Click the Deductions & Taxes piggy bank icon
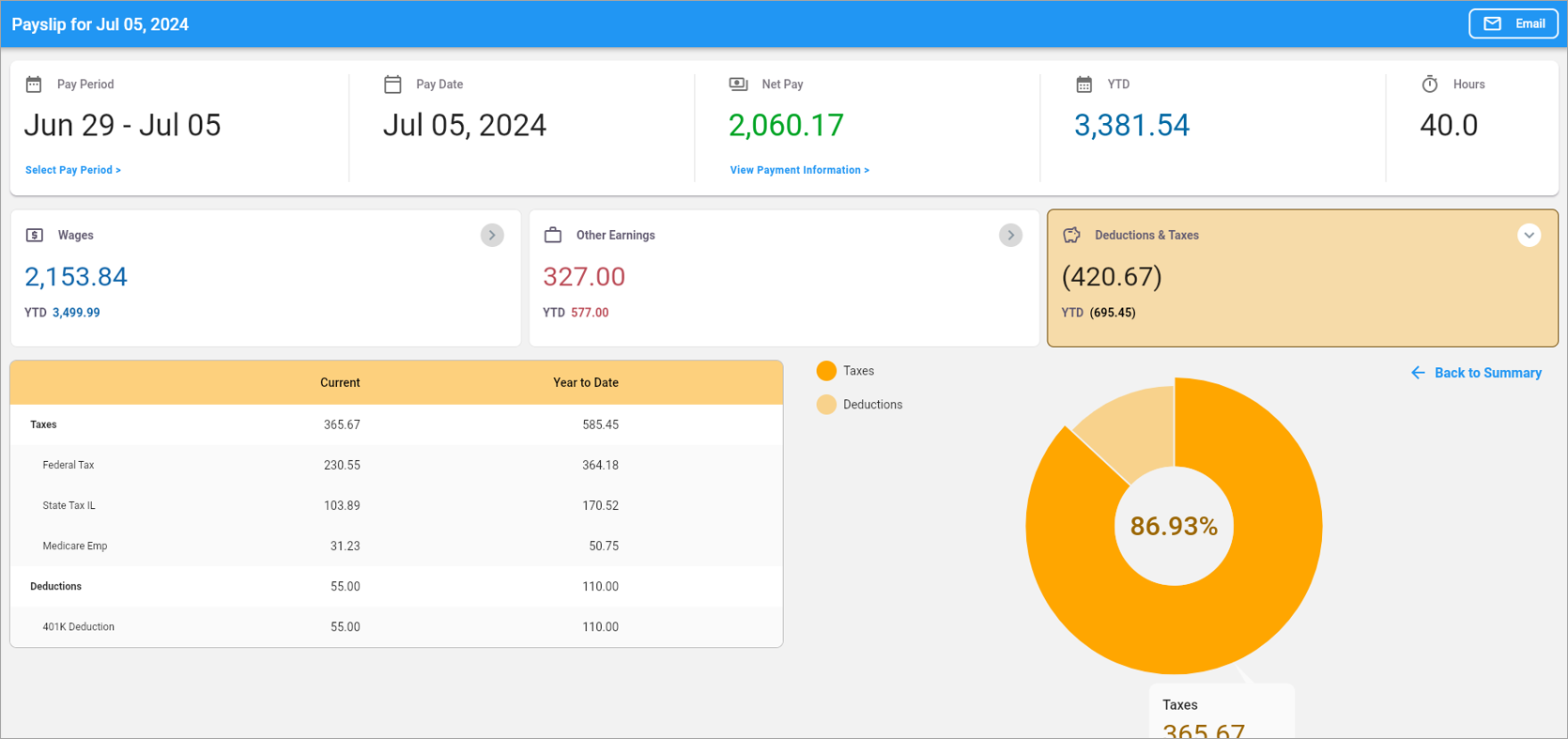The width and height of the screenshot is (1568, 739). click(x=1071, y=235)
